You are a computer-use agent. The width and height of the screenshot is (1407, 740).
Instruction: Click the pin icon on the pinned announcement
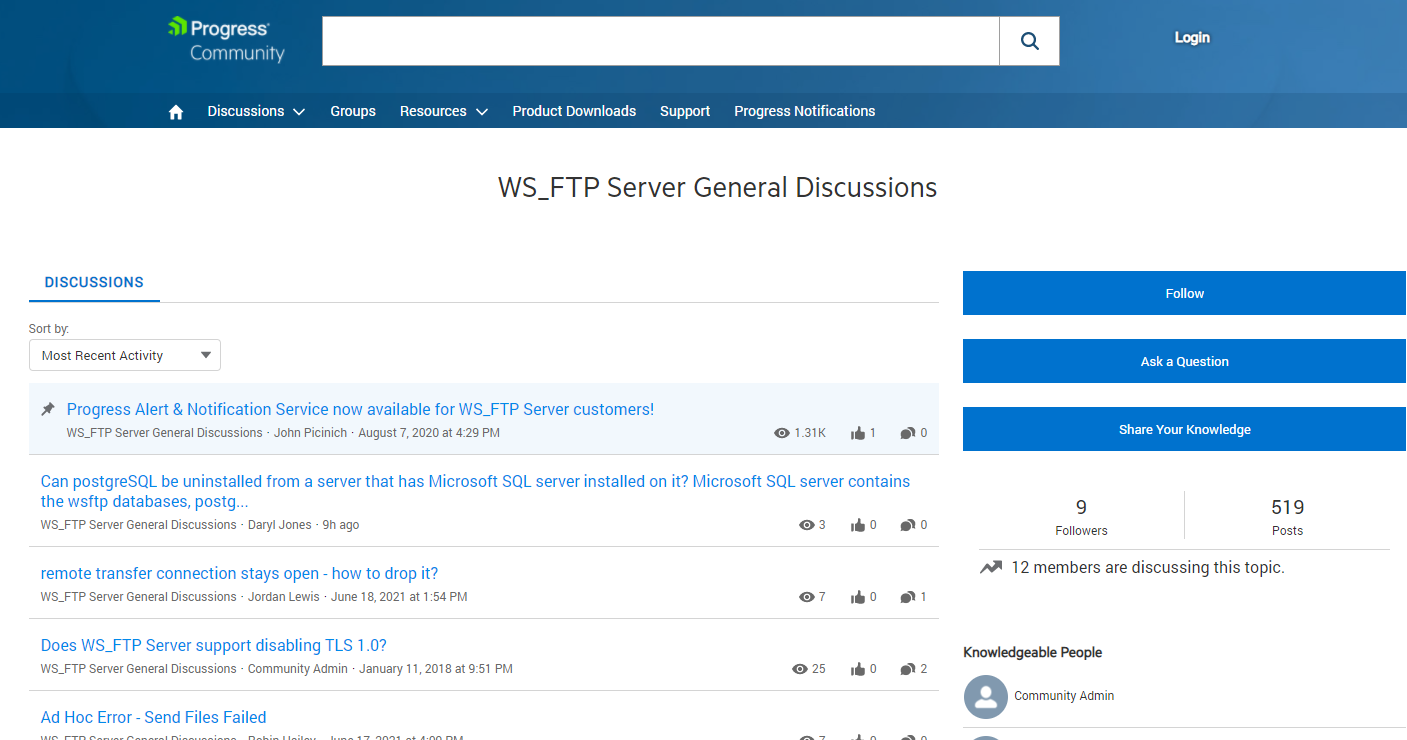pyautogui.click(x=48, y=408)
